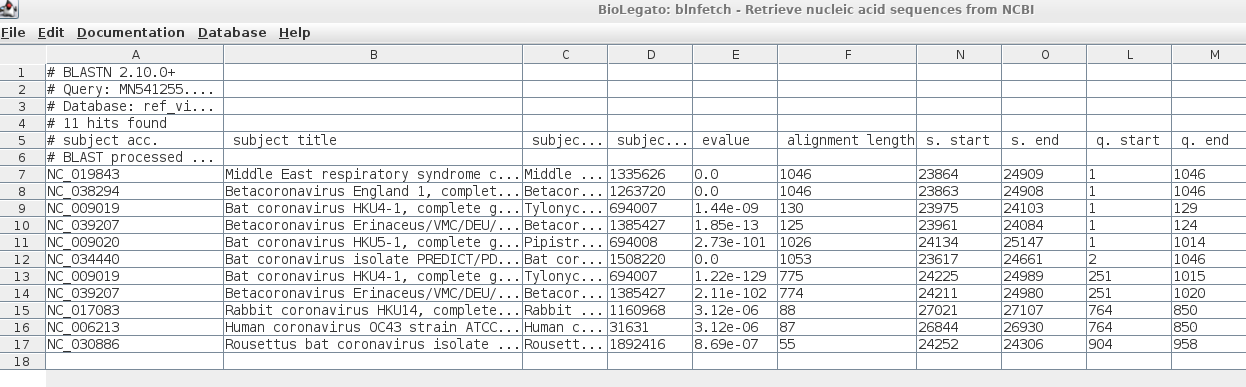
Task: Click the evalue cell showing 8.69e-07
Action: [735, 345]
